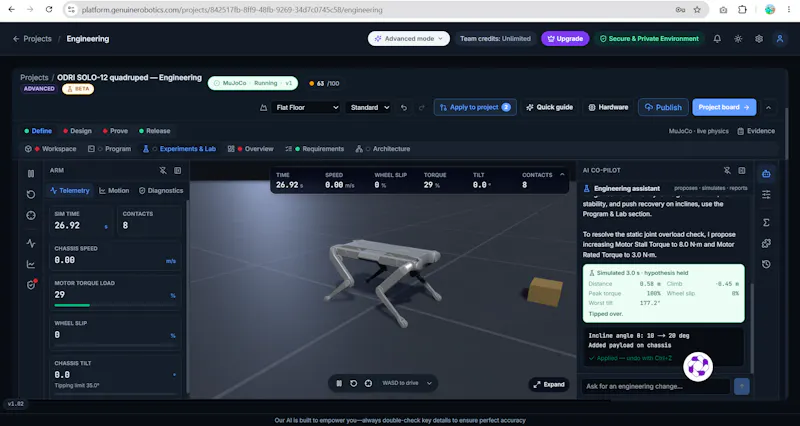The width and height of the screenshot is (800, 426).
Task: Go back with the Projects arrow link
Action: coord(32,39)
